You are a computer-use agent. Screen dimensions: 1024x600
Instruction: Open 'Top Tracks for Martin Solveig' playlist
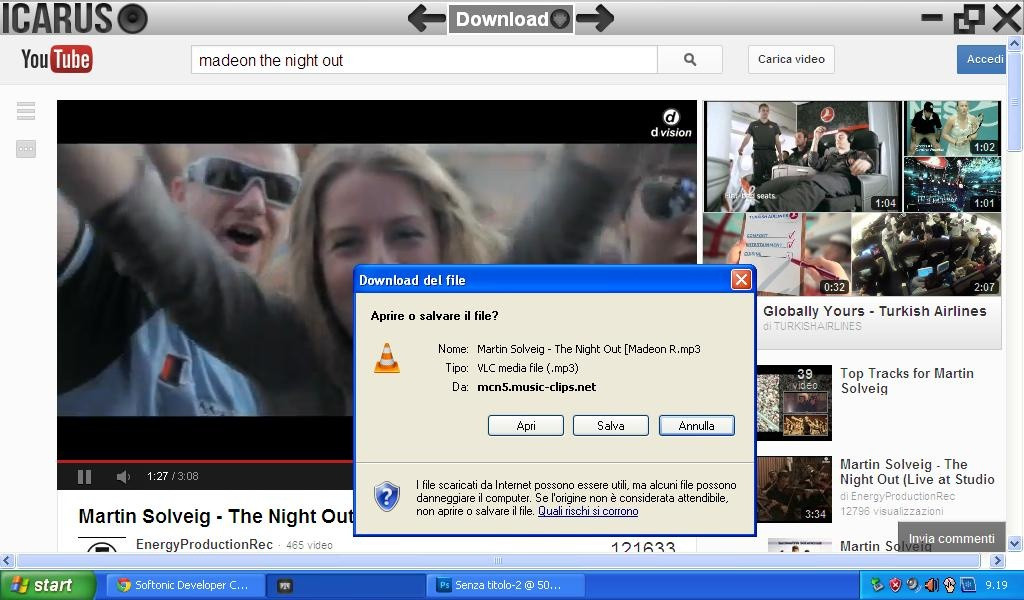[x=906, y=381]
